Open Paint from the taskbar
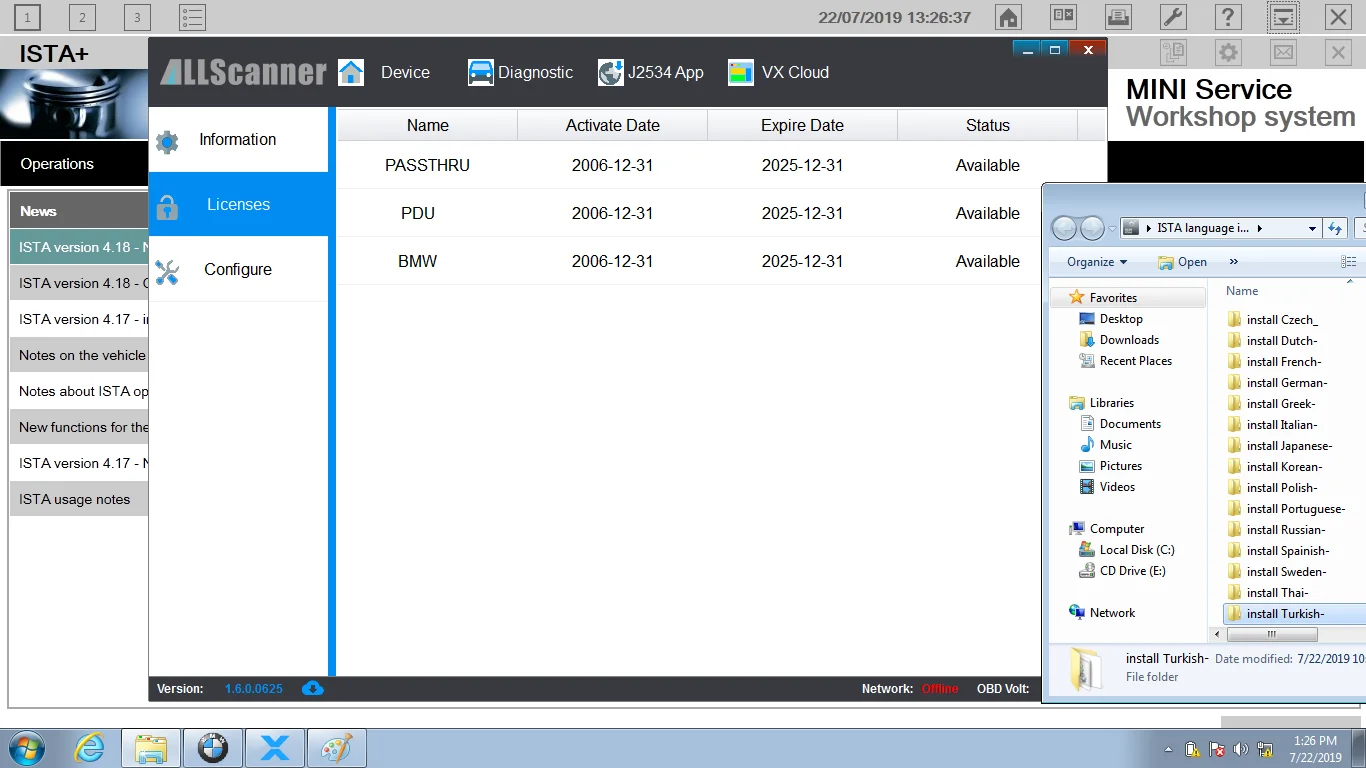The width and height of the screenshot is (1366, 768). tap(337, 748)
